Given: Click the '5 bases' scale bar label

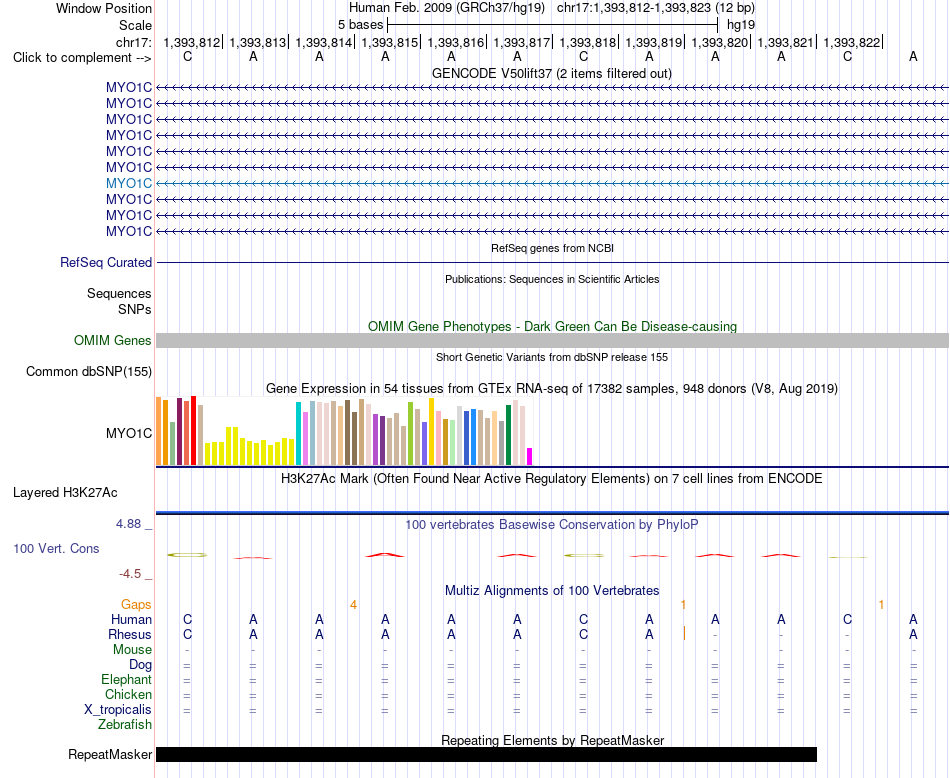Looking at the screenshot, I should click(360, 25).
